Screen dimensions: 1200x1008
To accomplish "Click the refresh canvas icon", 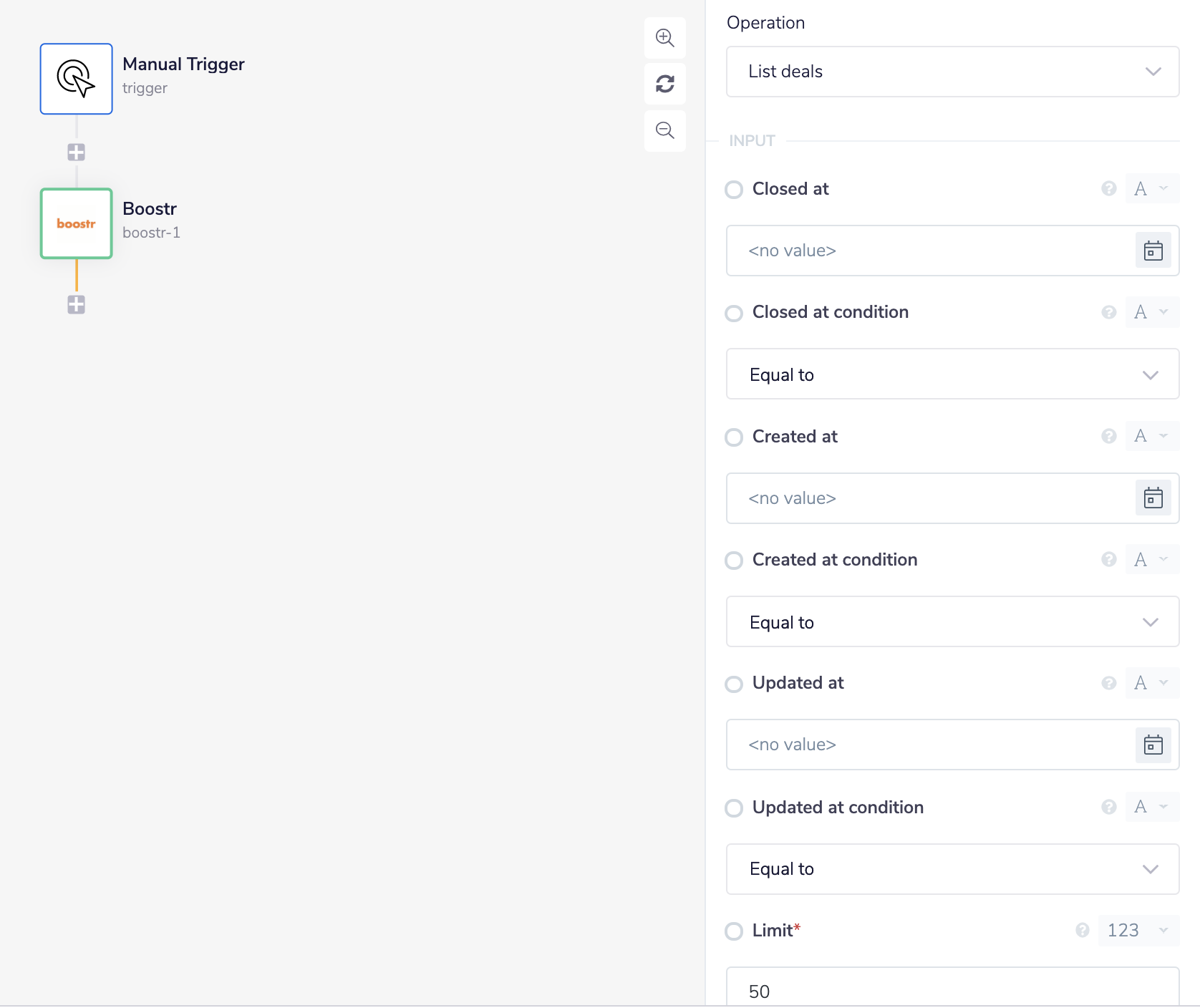I will coord(664,84).
